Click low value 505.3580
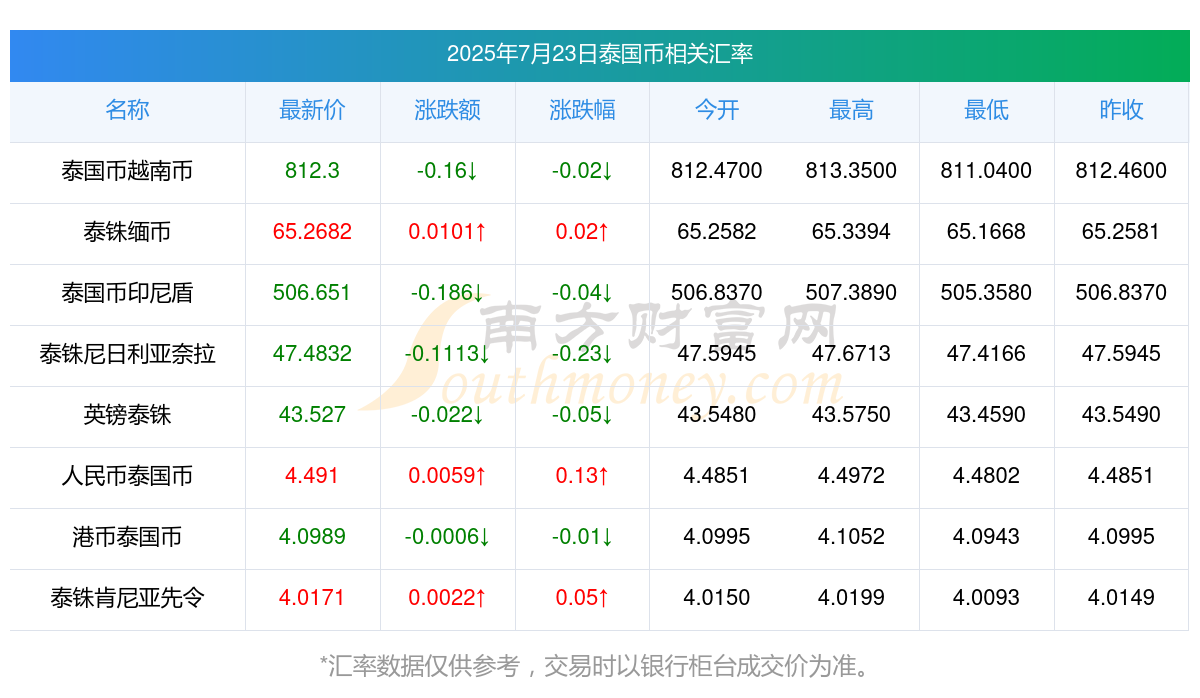This screenshot has width=1200, height=698. (x=986, y=293)
